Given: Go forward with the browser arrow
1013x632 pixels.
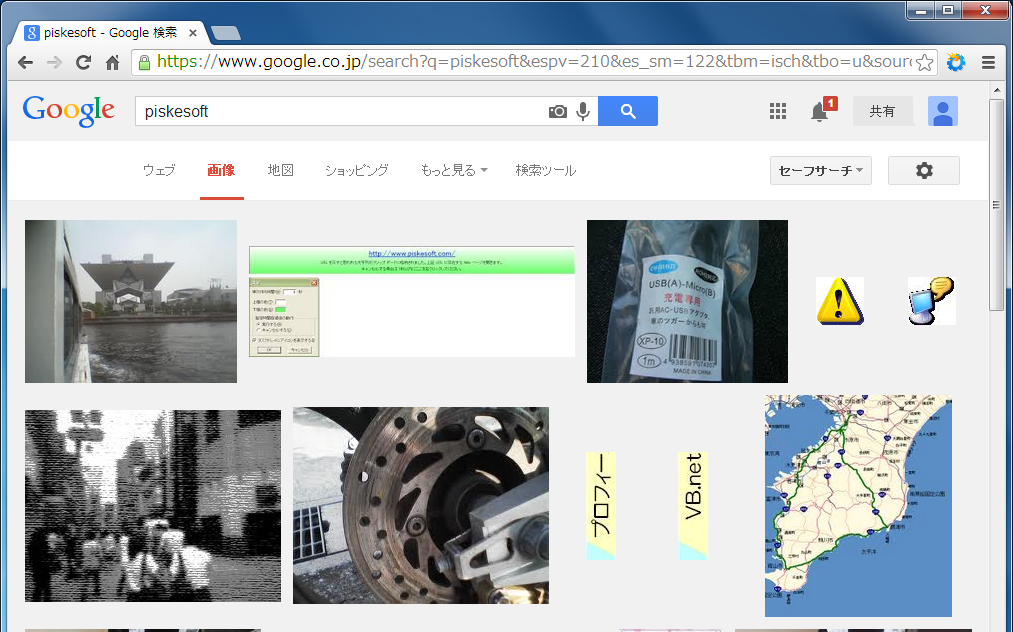Looking at the screenshot, I should pyautogui.click(x=54, y=62).
